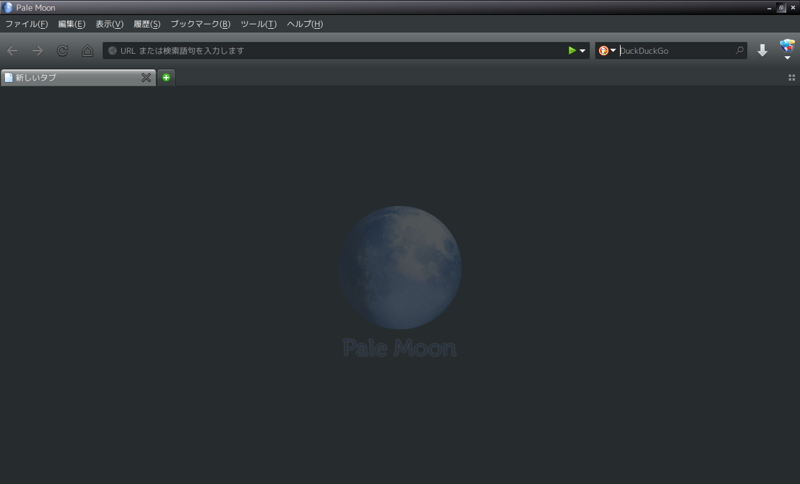Open the 表示(V) menu
Viewport: 800px width, 484px height.
pos(109,24)
